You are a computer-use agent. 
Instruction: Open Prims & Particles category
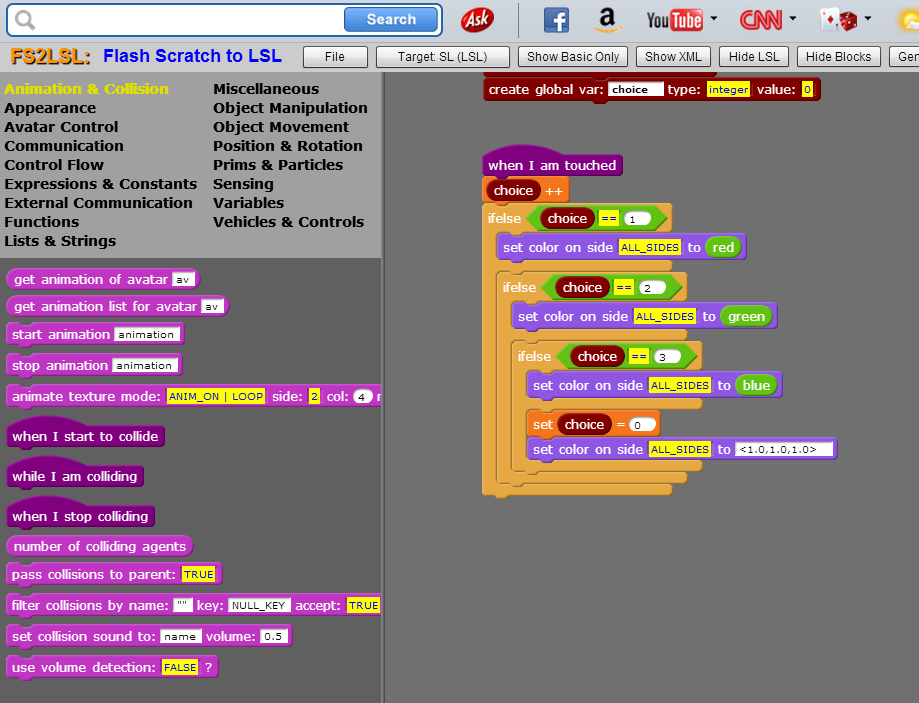pos(278,165)
